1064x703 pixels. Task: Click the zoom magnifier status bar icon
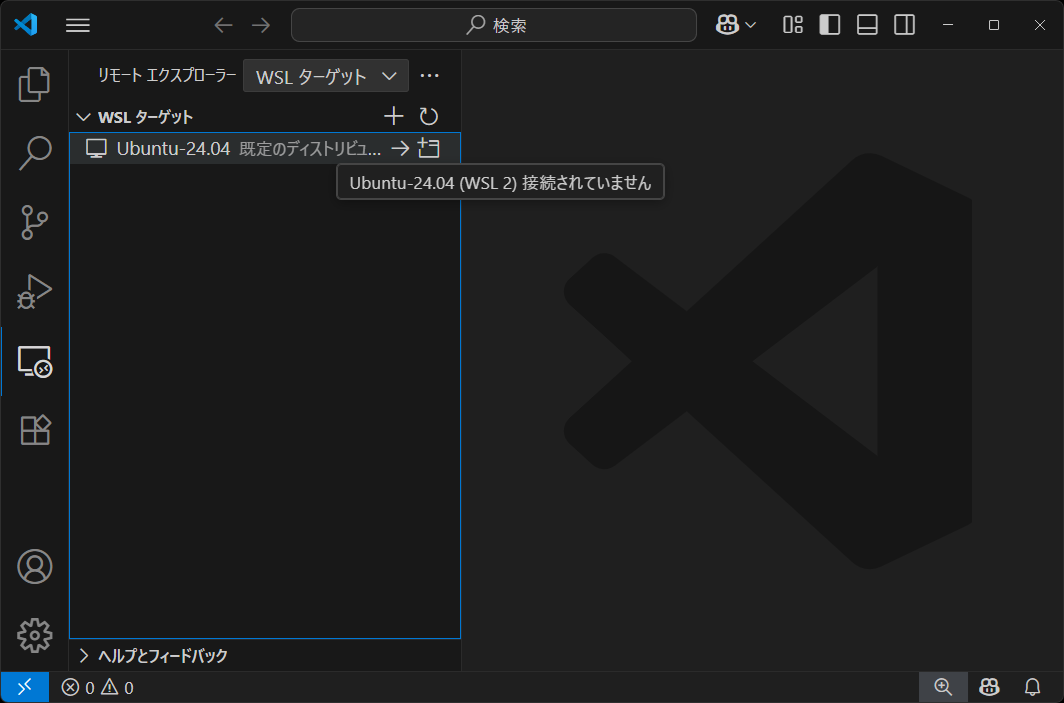943,687
